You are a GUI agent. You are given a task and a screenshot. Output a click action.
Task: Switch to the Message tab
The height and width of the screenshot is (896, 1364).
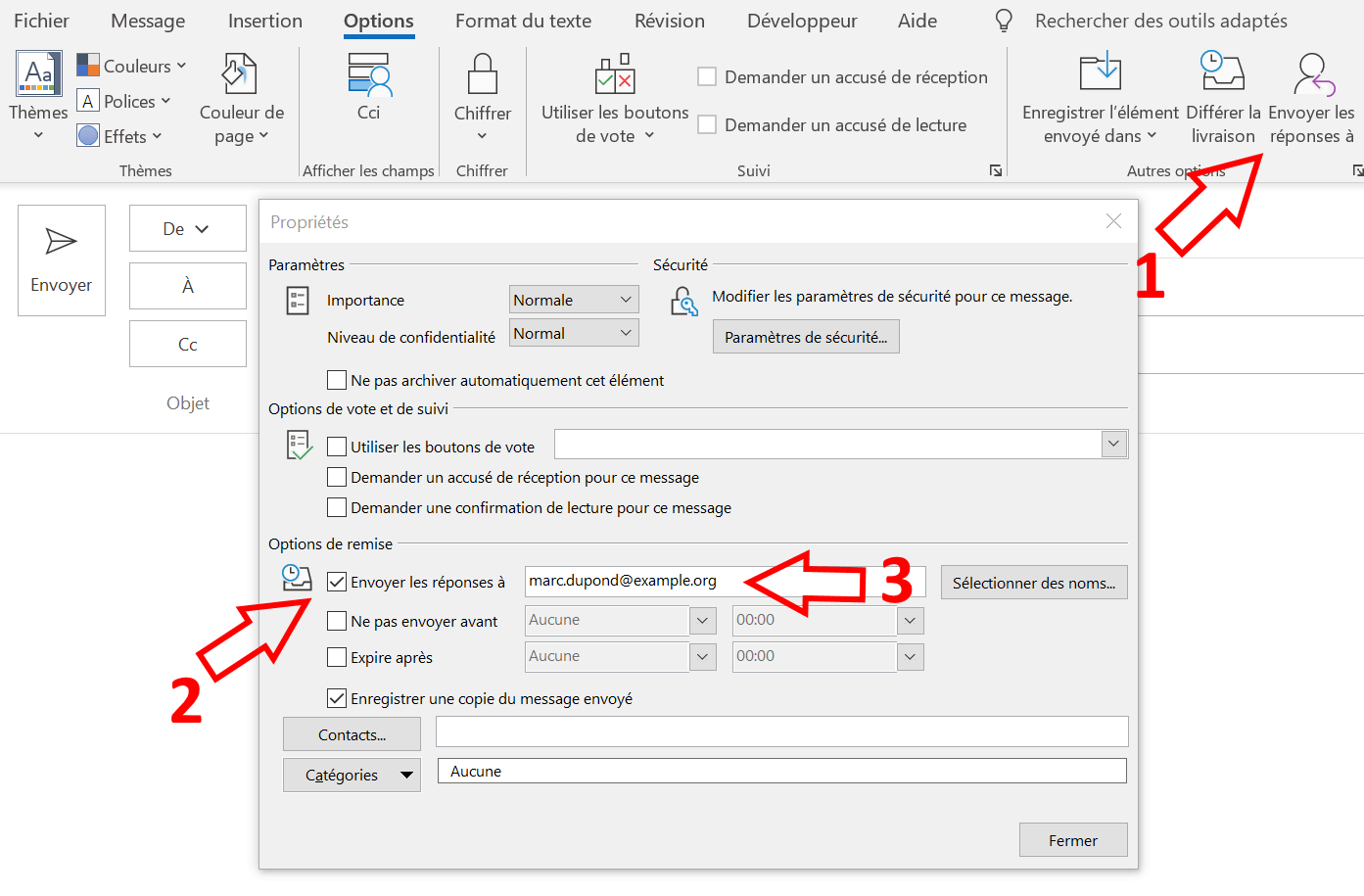tap(148, 21)
